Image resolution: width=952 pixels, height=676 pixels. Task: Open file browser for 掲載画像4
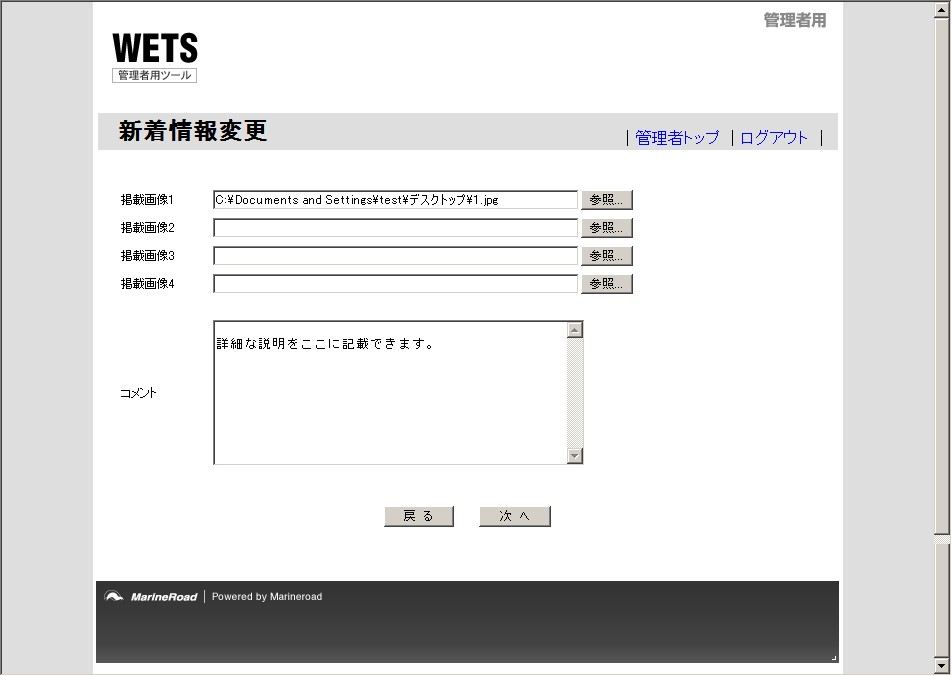click(607, 284)
